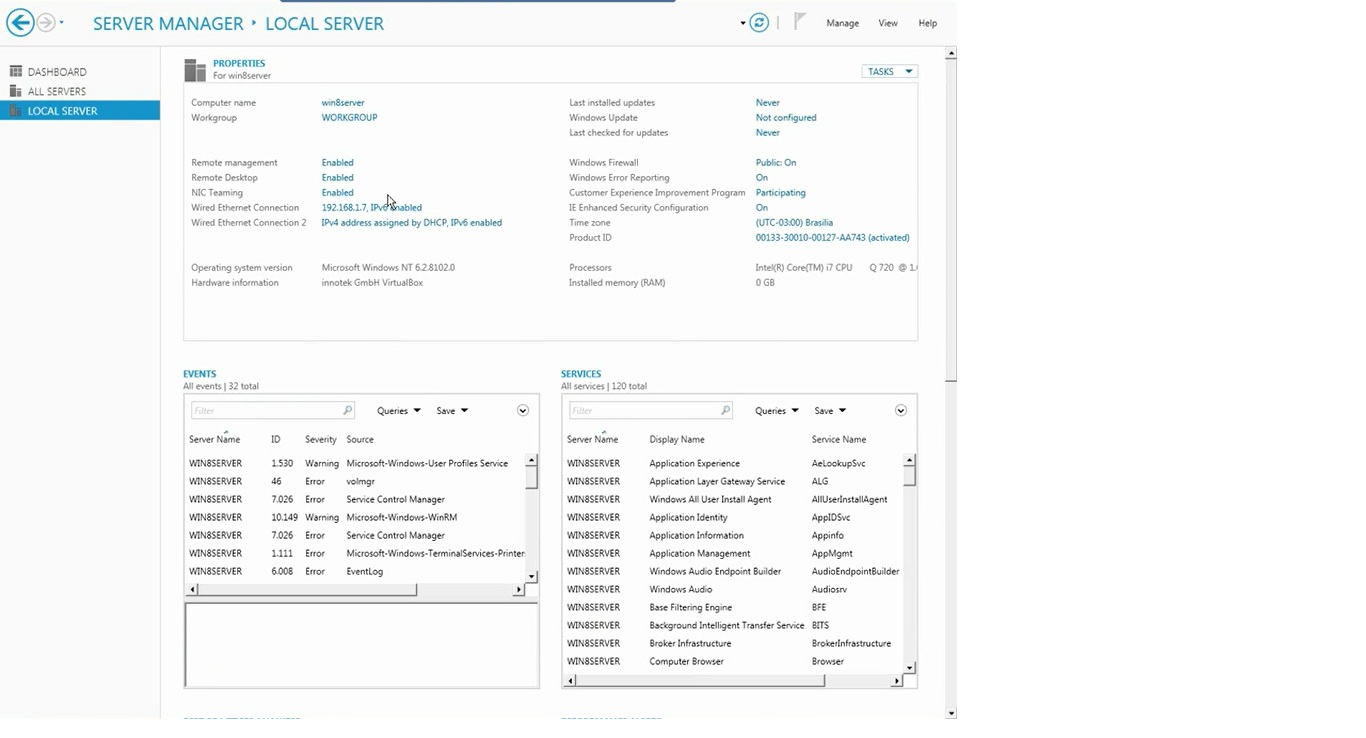Screen dimensions: 1366x738
Task: Click the Windows Firewall Public: On link
Action: pyautogui.click(x=776, y=163)
